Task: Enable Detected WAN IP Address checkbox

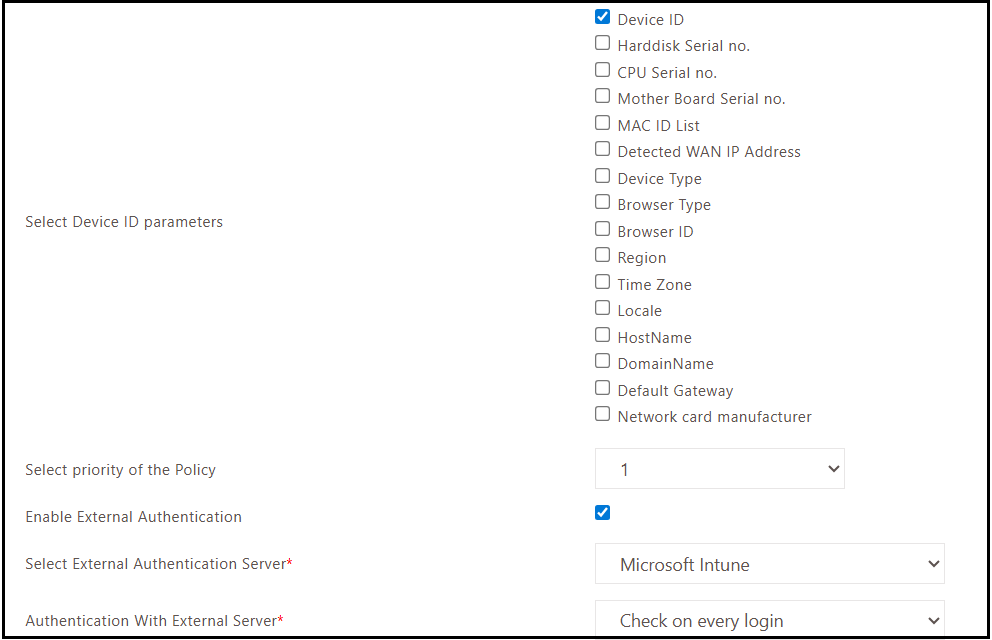Action: click(x=602, y=149)
